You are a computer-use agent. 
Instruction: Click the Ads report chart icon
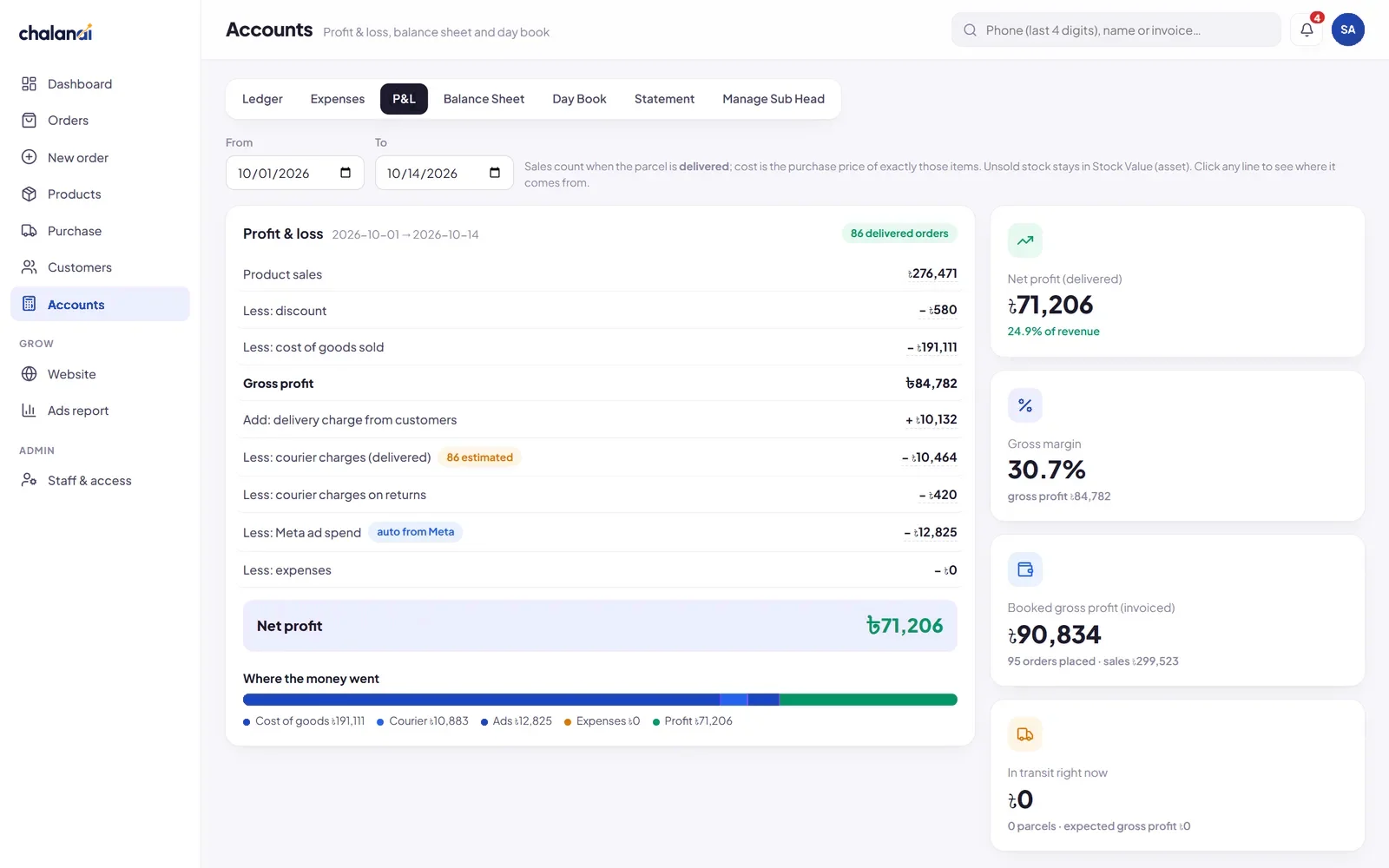click(x=30, y=411)
